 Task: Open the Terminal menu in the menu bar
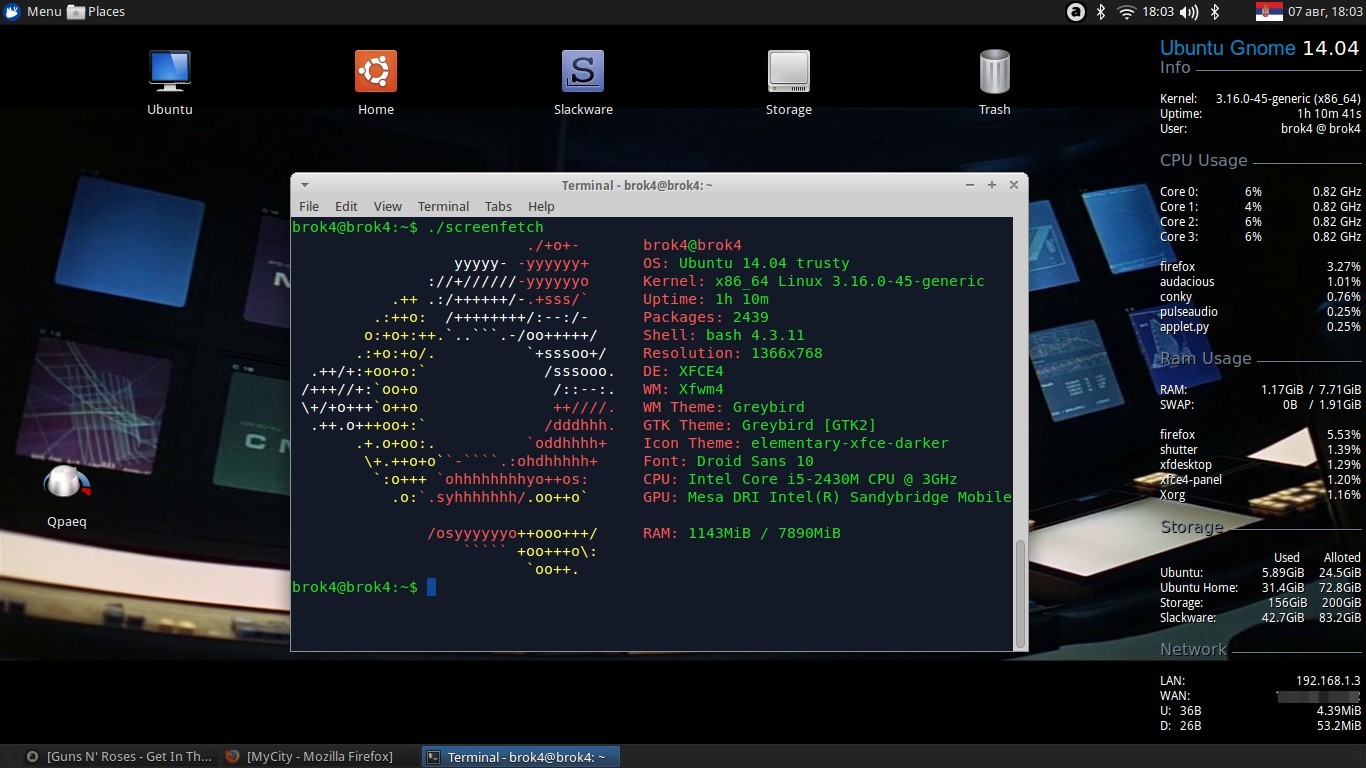coord(443,206)
